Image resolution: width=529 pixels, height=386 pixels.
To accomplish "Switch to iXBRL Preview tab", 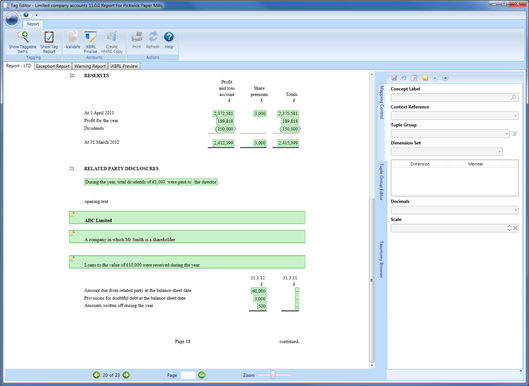I will 124,66.
